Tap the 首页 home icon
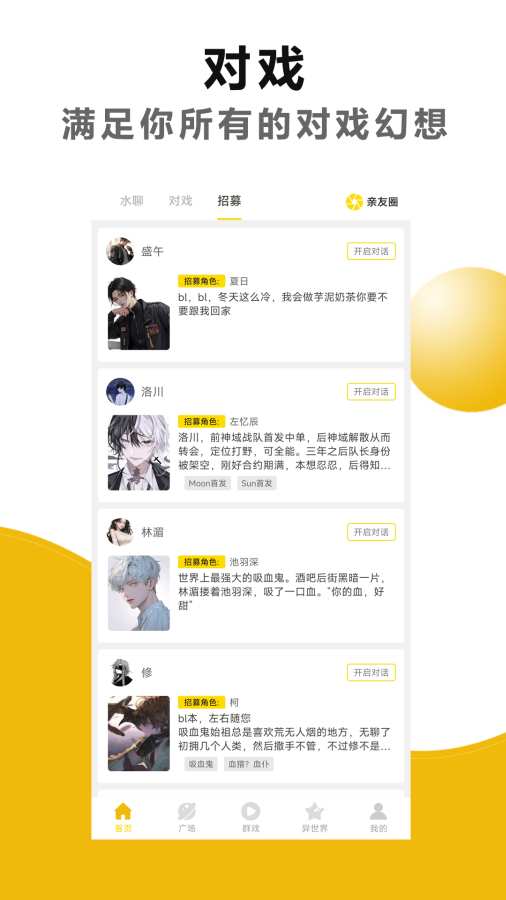The width and height of the screenshot is (506, 900). click(x=123, y=812)
